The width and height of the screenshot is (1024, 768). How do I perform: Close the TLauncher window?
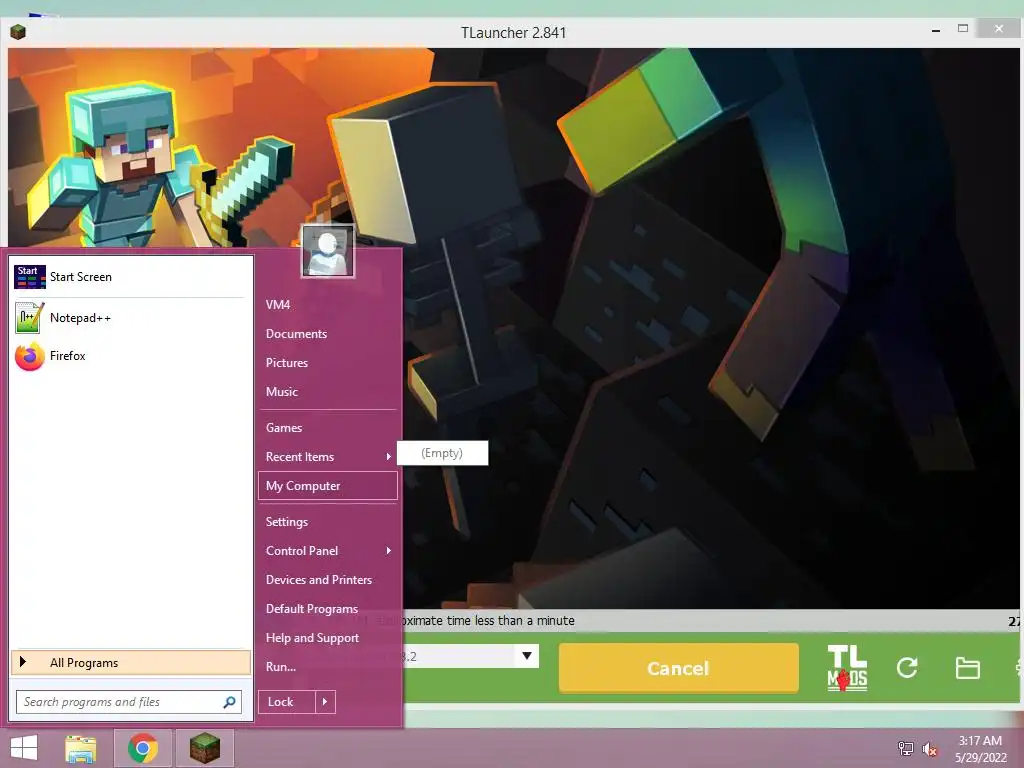[999, 29]
